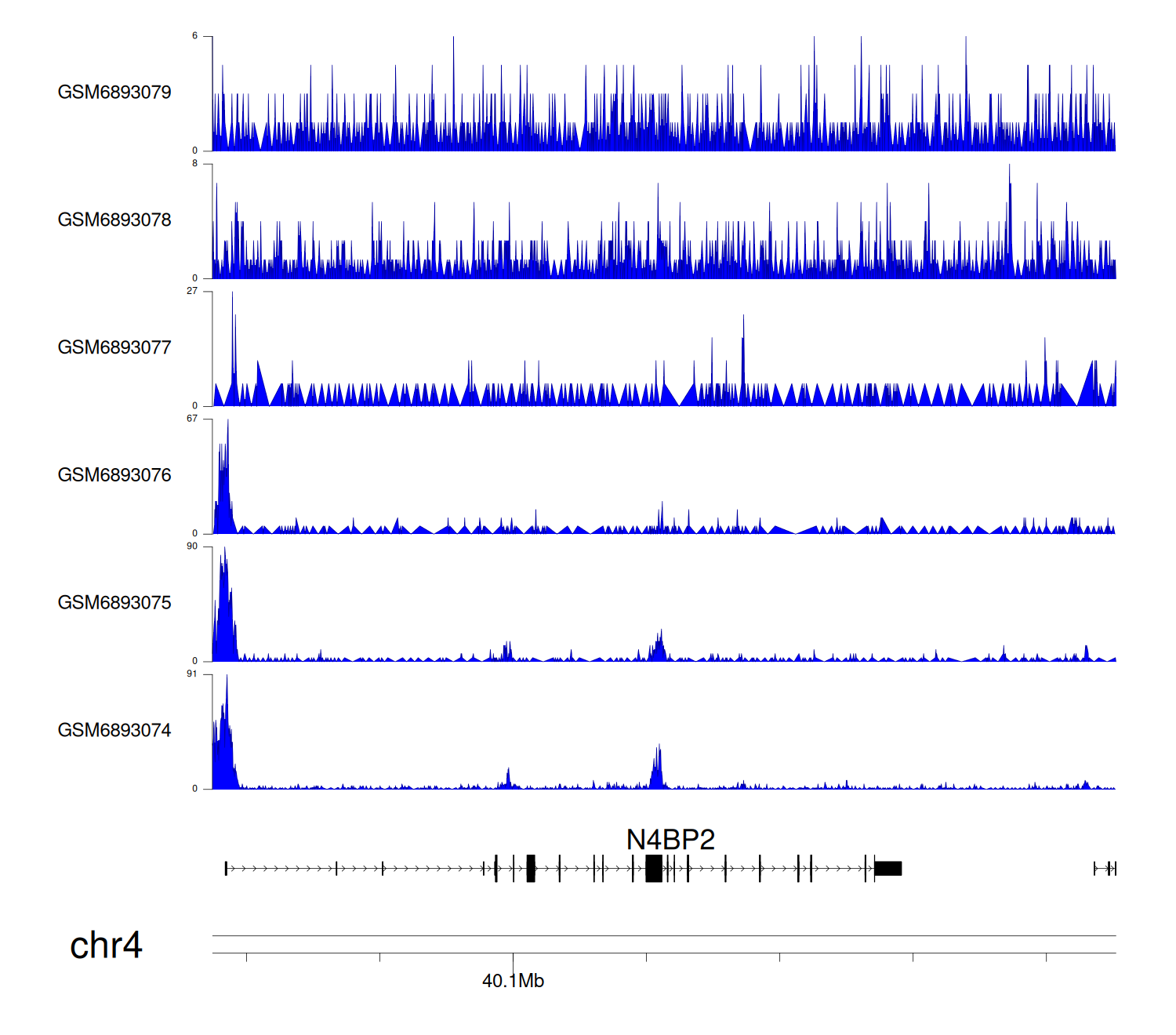1176x1035 pixels.
Task: Click the first exon at N4BP2's left end
Action: 226,868
